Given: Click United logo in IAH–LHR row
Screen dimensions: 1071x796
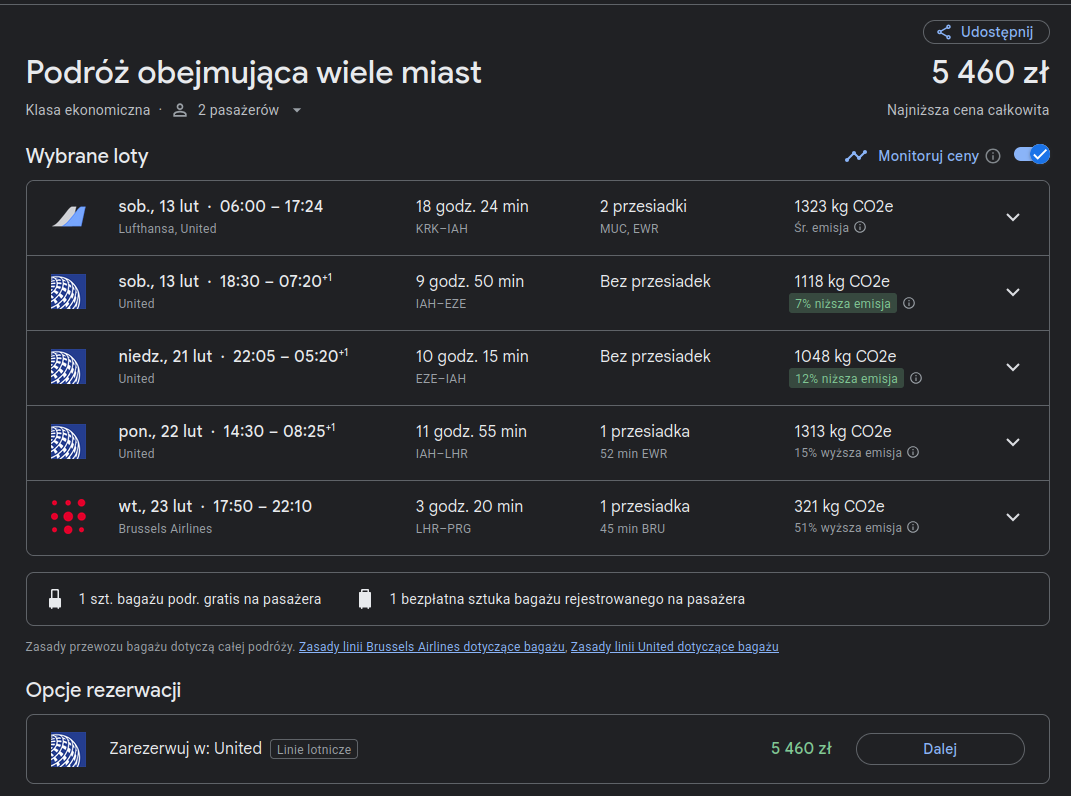Looking at the screenshot, I should pyautogui.click(x=68, y=442).
